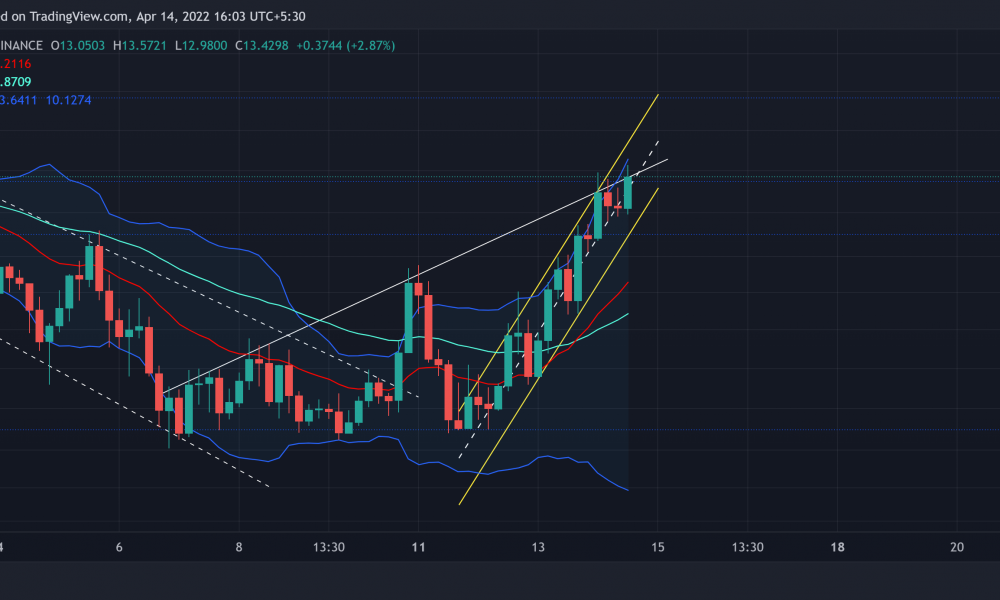Image resolution: width=1000 pixels, height=600 pixels.
Task: Click the time axis label 8
Action: point(239,547)
